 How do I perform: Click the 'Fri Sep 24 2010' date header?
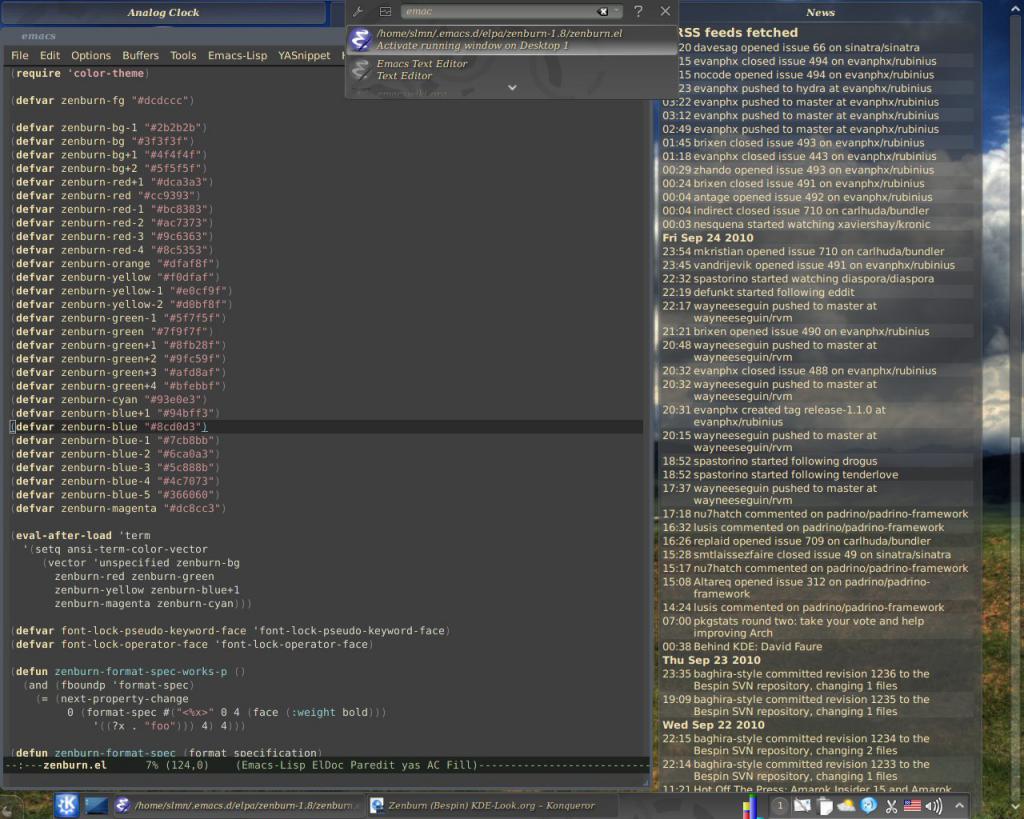pyautogui.click(x=708, y=238)
